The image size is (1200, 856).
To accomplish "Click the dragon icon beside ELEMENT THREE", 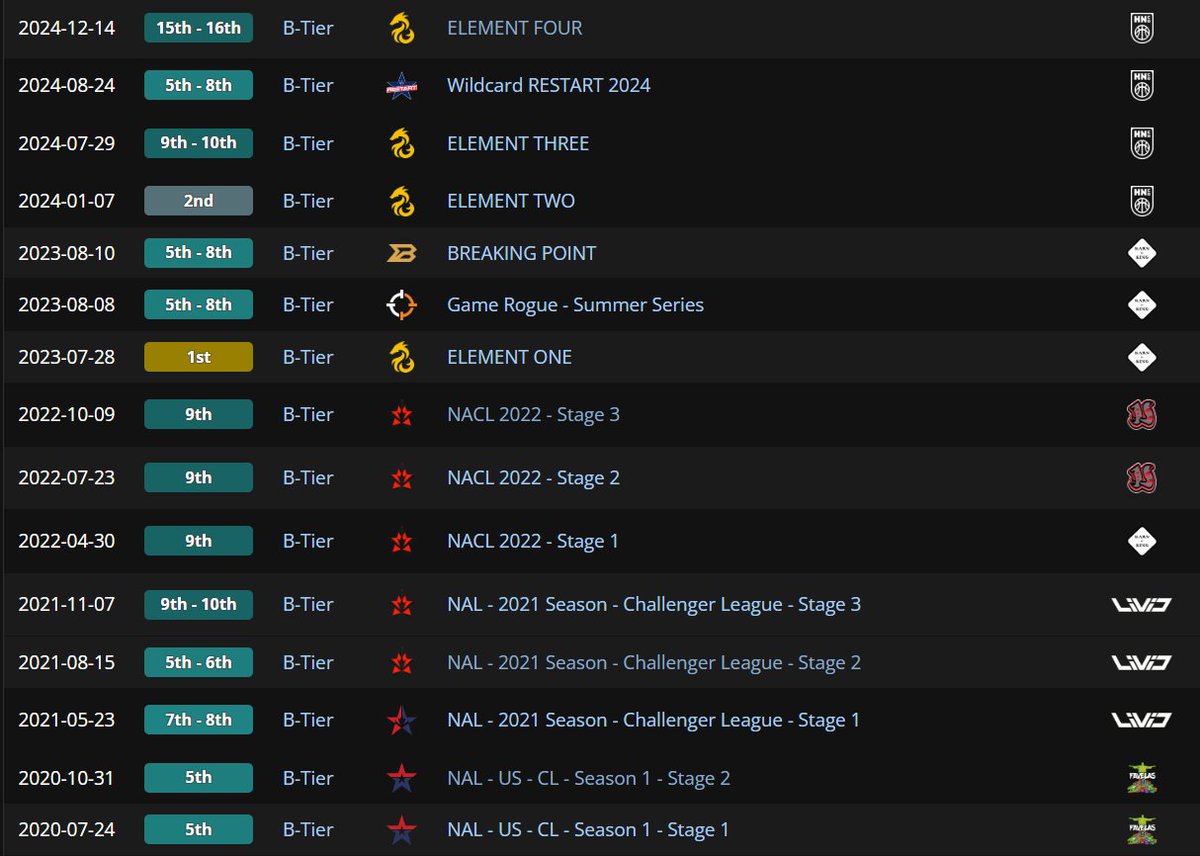I will (402, 143).
